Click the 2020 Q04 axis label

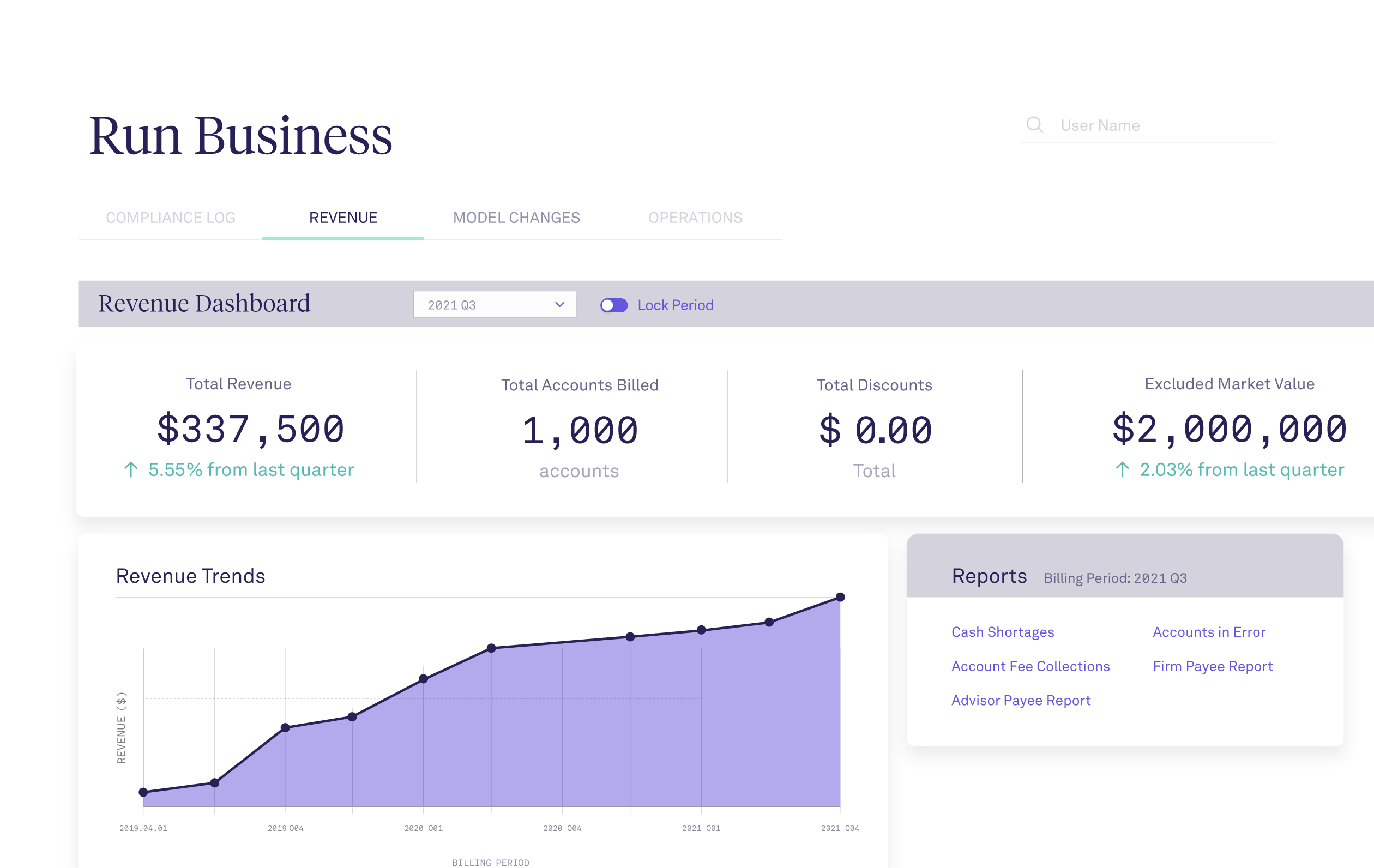[562, 828]
